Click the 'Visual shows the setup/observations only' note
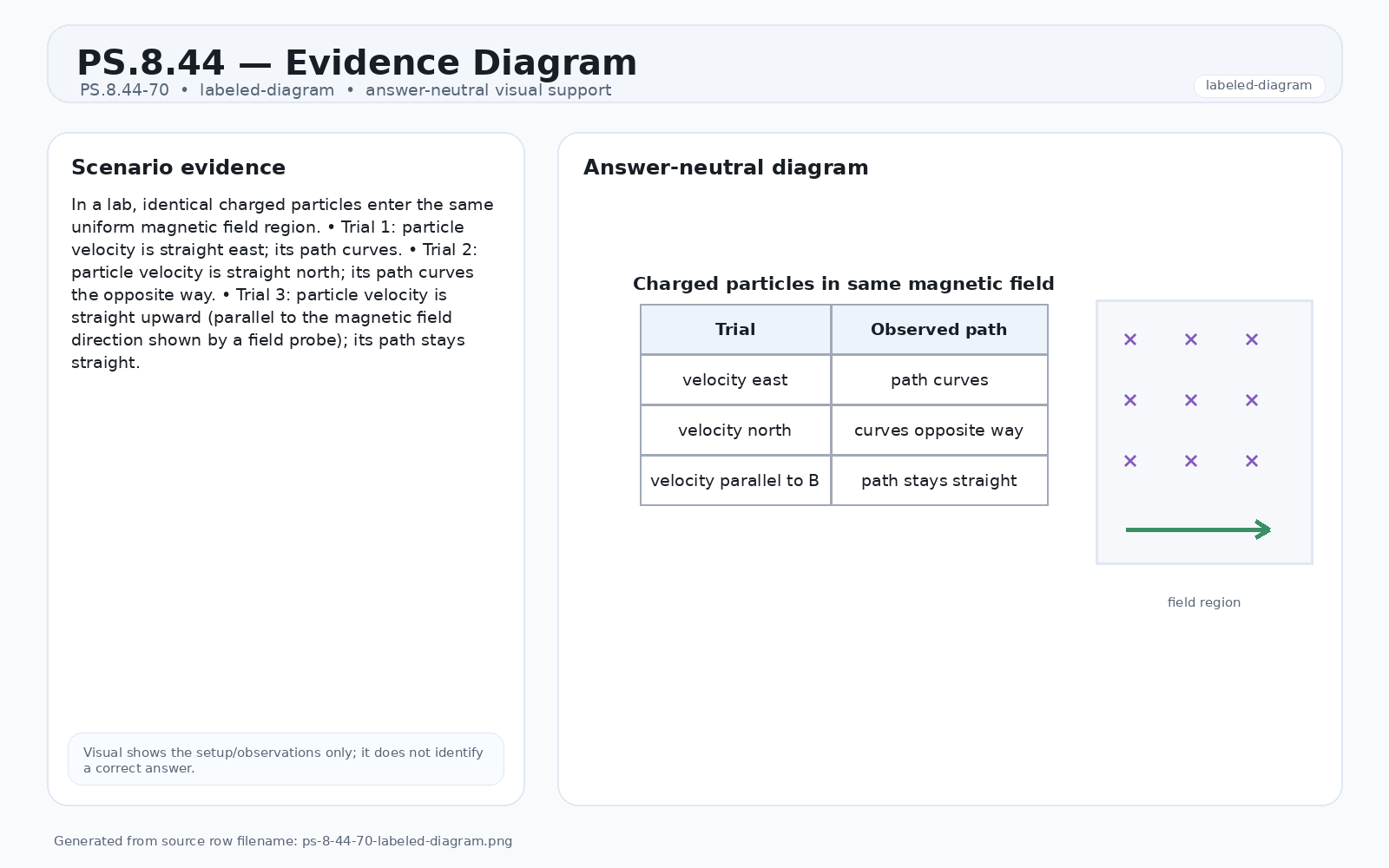1389x868 pixels. point(286,759)
